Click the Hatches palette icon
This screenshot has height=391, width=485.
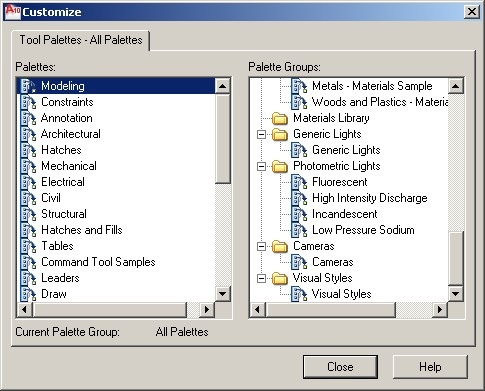[x=28, y=150]
